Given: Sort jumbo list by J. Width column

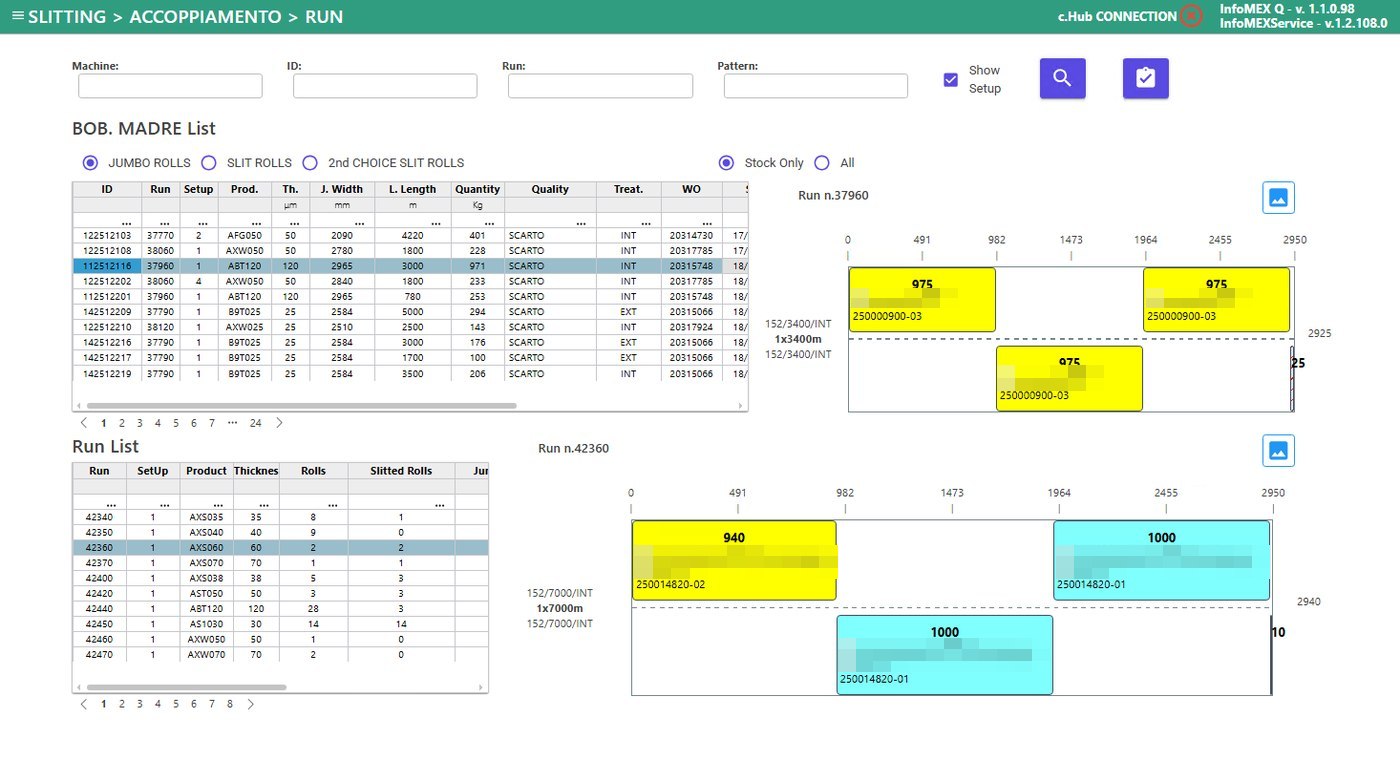Looking at the screenshot, I should [342, 189].
